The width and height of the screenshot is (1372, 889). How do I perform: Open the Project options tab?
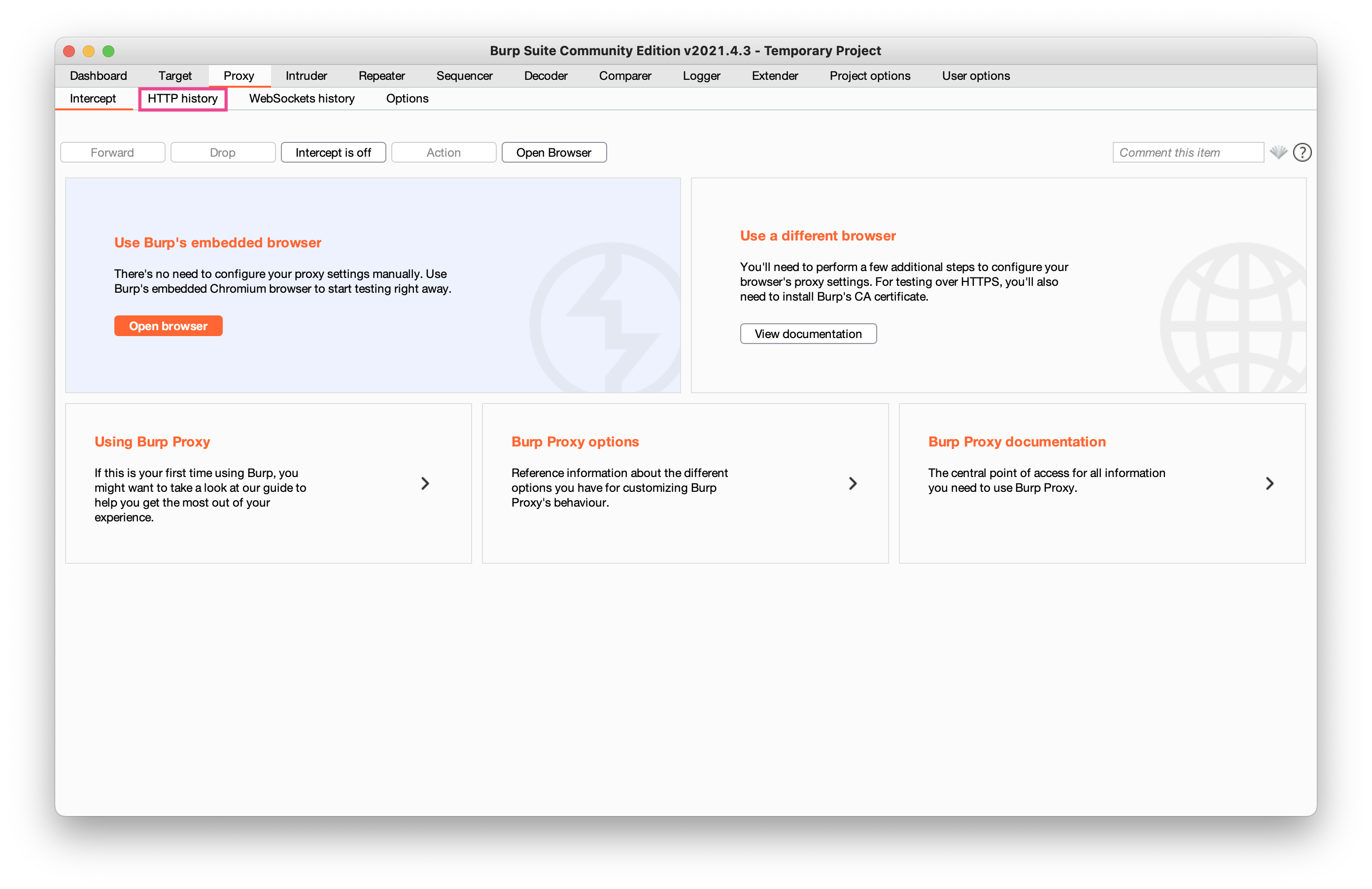click(x=870, y=75)
